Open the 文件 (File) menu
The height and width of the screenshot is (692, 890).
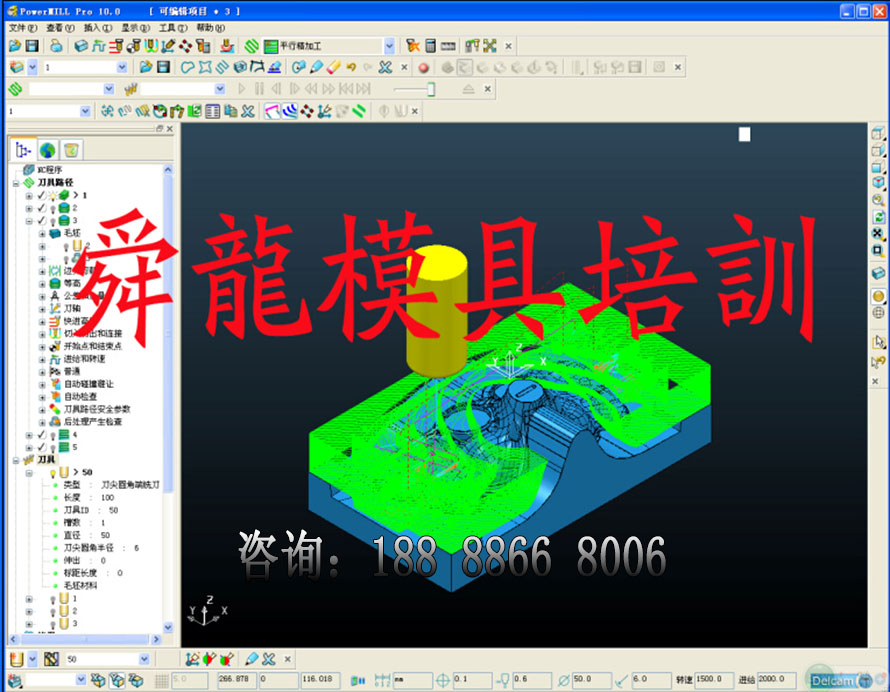coord(22,28)
